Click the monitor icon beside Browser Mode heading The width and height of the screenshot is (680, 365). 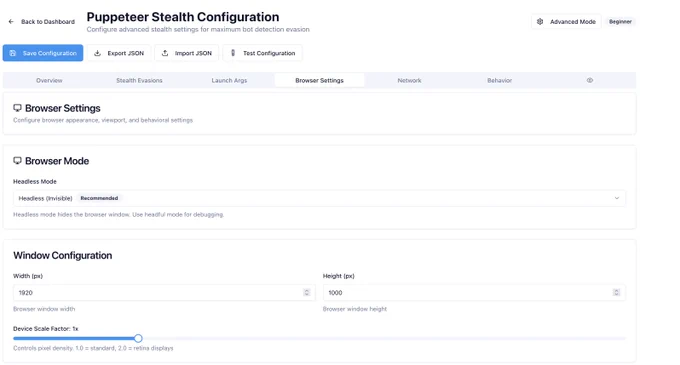tap(17, 161)
